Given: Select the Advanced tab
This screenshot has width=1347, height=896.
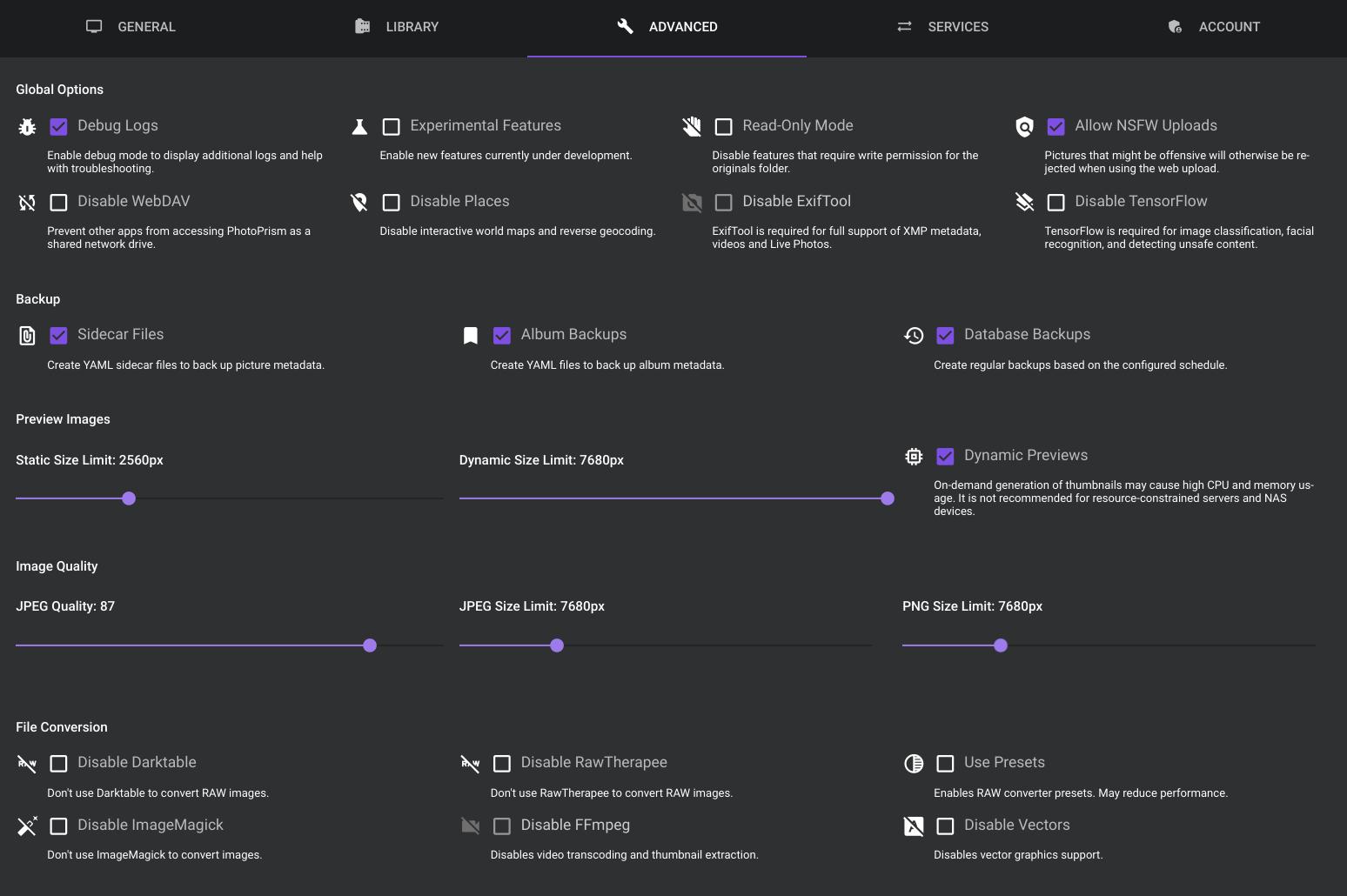Looking at the screenshot, I should point(667,27).
